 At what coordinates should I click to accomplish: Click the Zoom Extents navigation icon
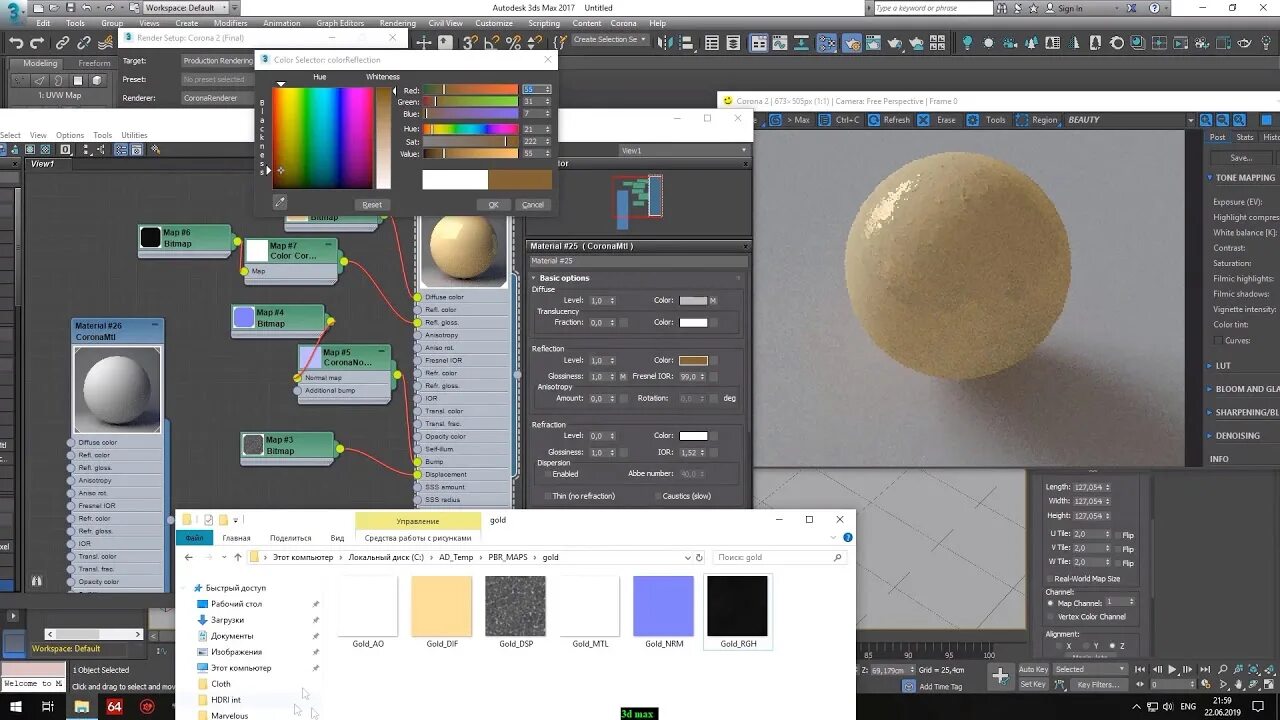click(x=1253, y=669)
